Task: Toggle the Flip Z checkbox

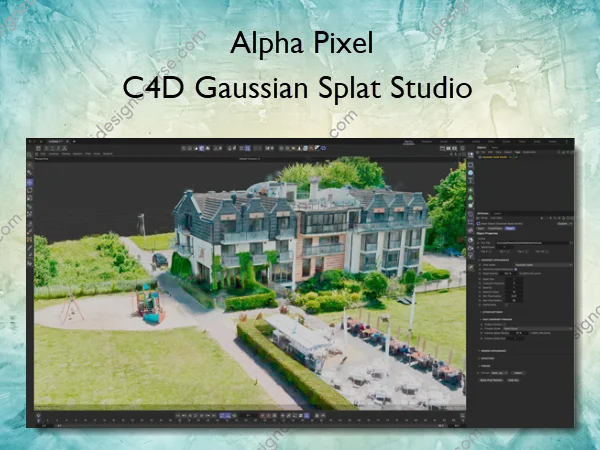Action: [x=527, y=251]
